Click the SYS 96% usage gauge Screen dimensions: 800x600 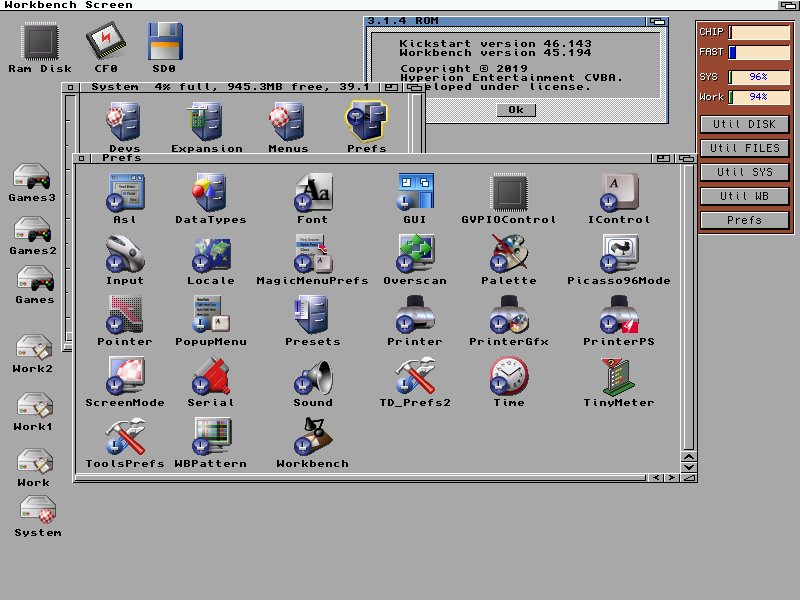[759, 77]
